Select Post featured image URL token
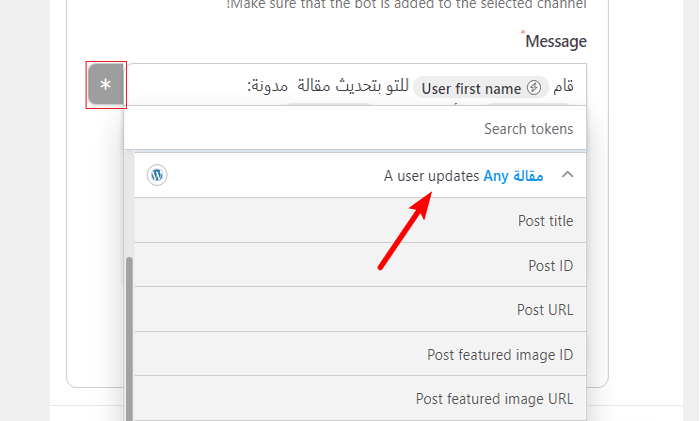 click(x=494, y=398)
